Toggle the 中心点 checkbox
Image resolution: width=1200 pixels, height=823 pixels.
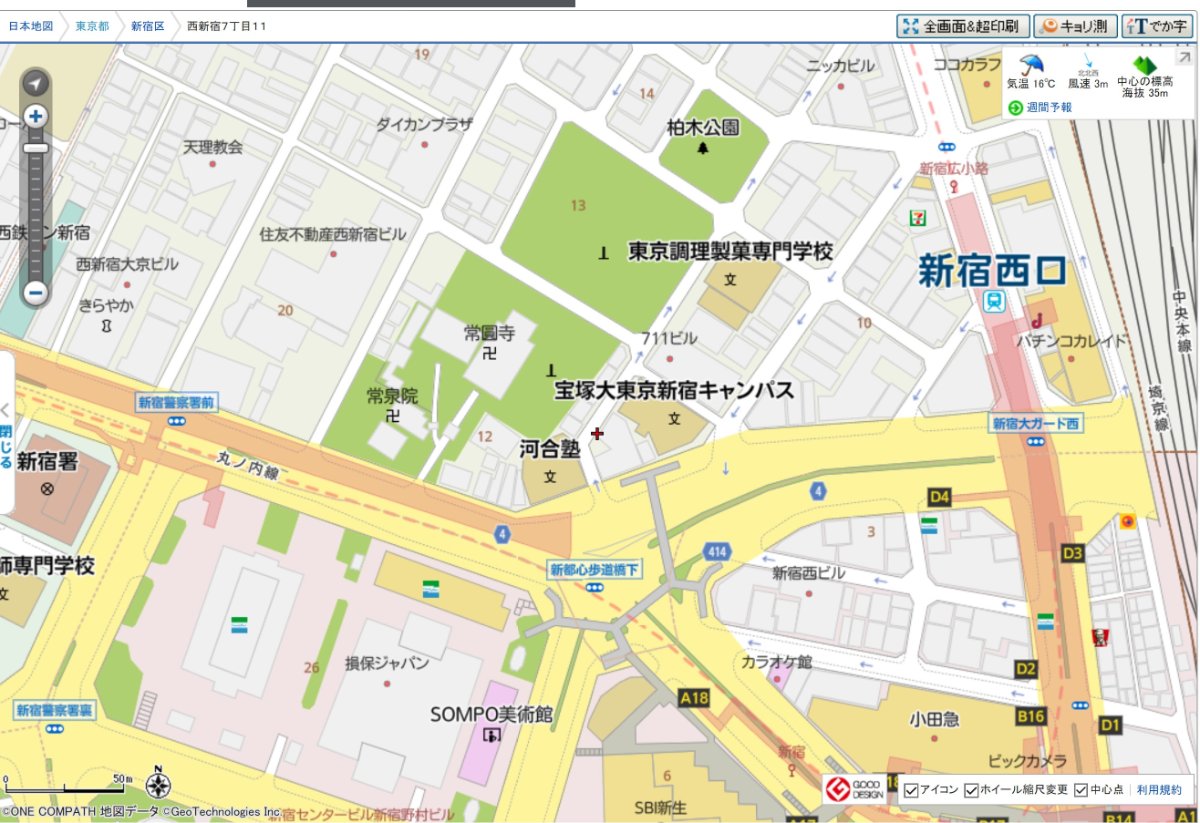[x=1081, y=790]
